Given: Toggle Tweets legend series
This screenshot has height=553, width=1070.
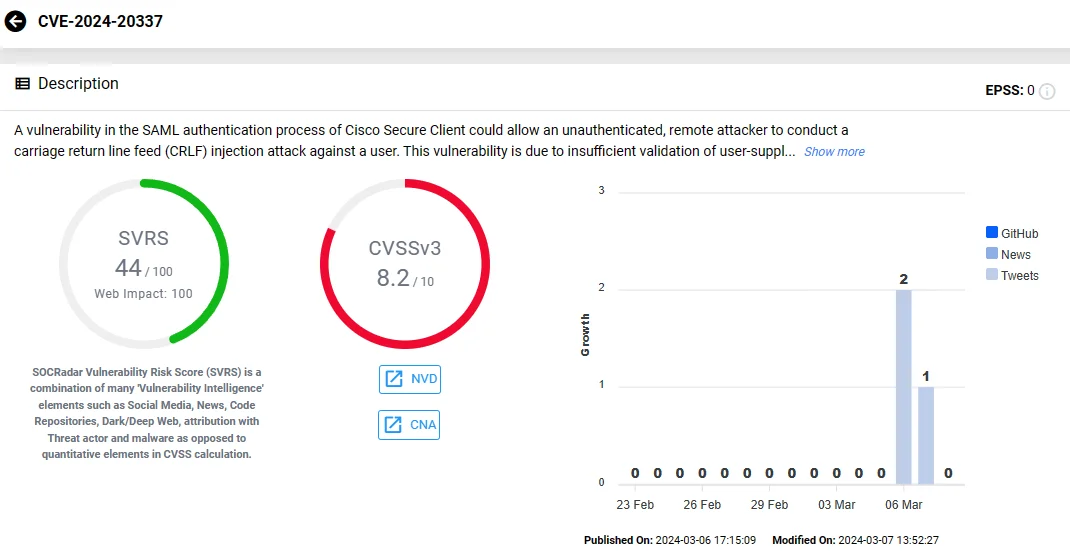Looking at the screenshot, I should [1012, 275].
